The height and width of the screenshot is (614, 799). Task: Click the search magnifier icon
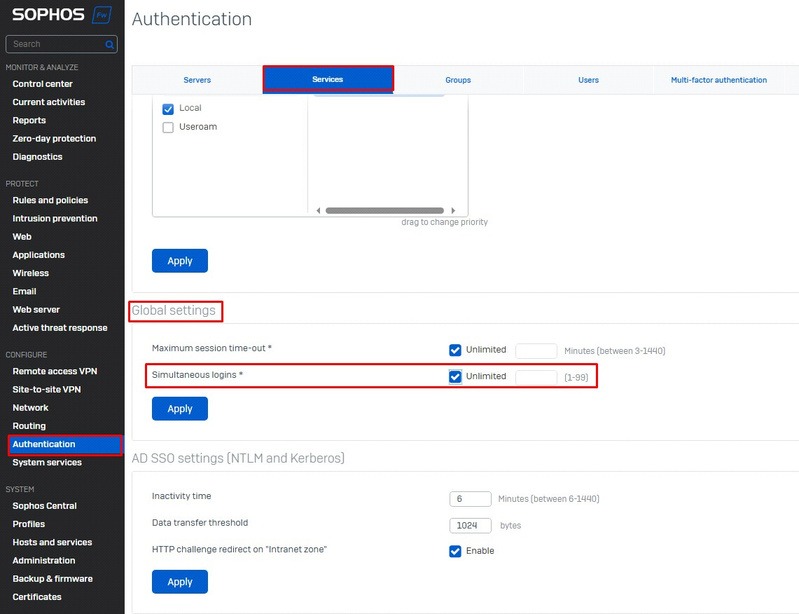pos(109,44)
